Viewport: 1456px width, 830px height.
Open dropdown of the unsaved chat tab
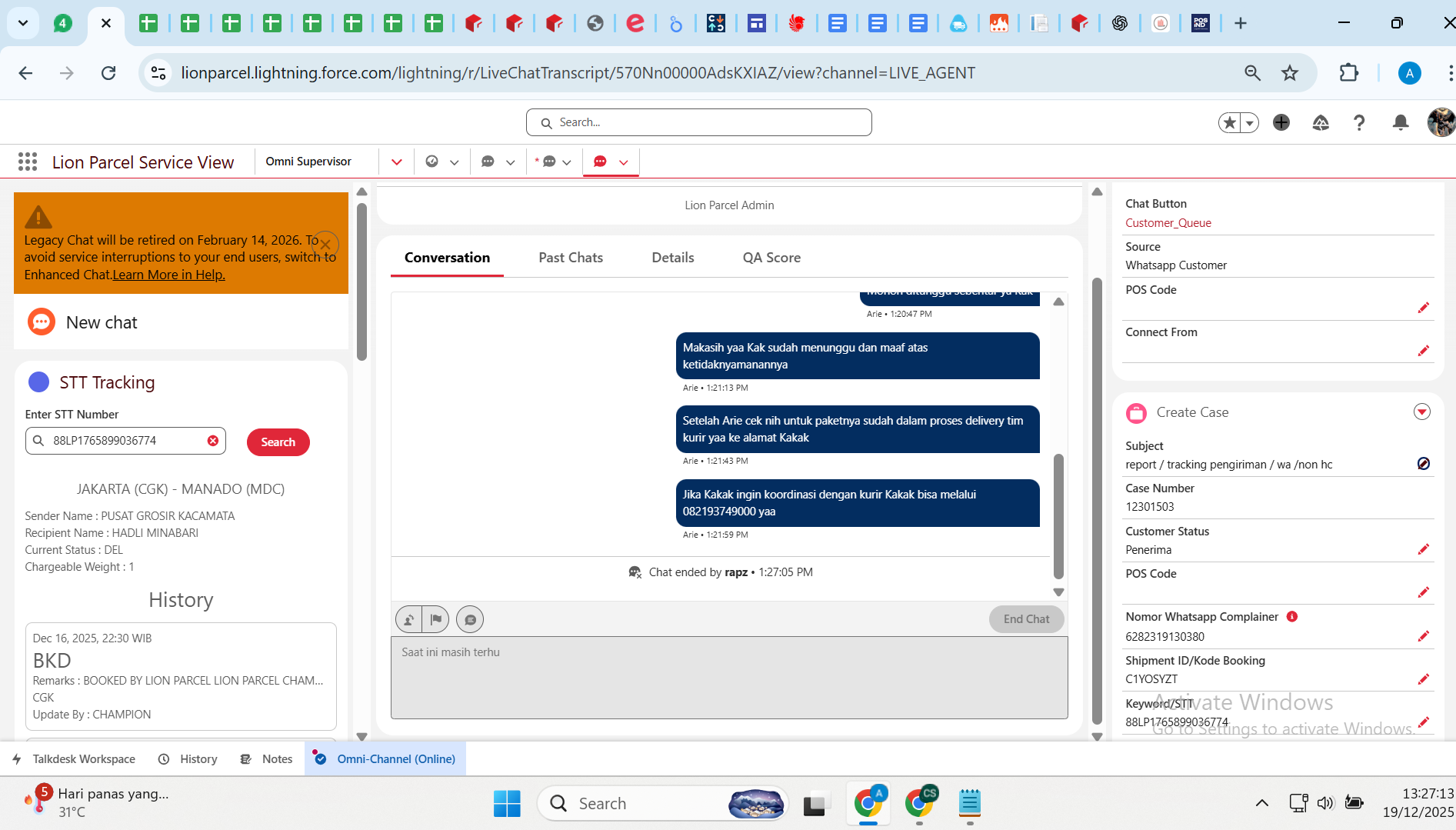point(567,162)
